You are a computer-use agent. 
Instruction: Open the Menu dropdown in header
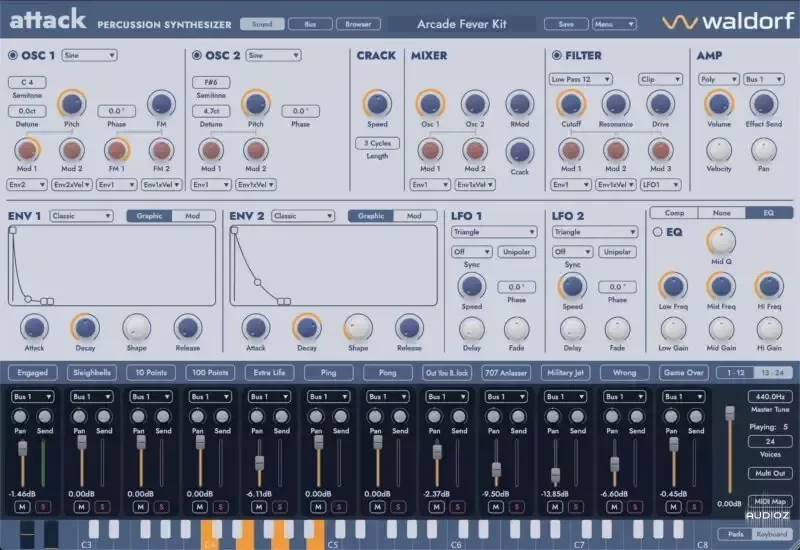614,24
